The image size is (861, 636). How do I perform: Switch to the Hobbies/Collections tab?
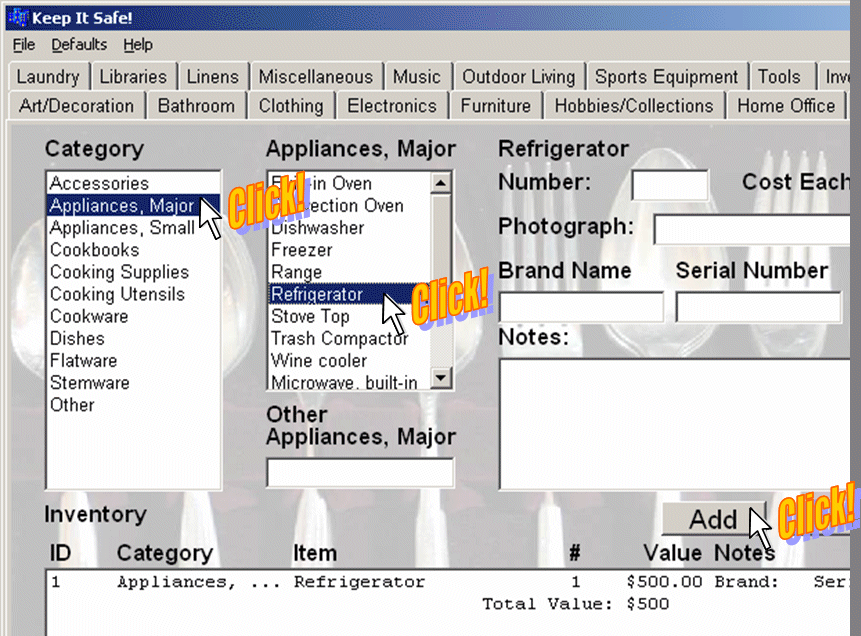(x=634, y=106)
